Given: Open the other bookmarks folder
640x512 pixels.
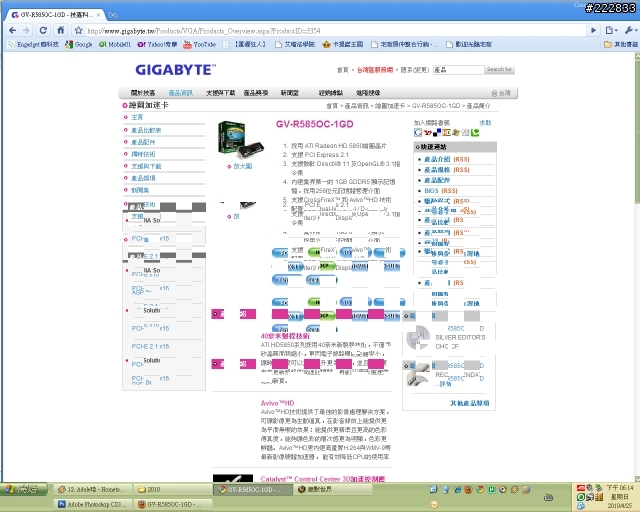Looking at the screenshot, I should (x=621, y=44).
